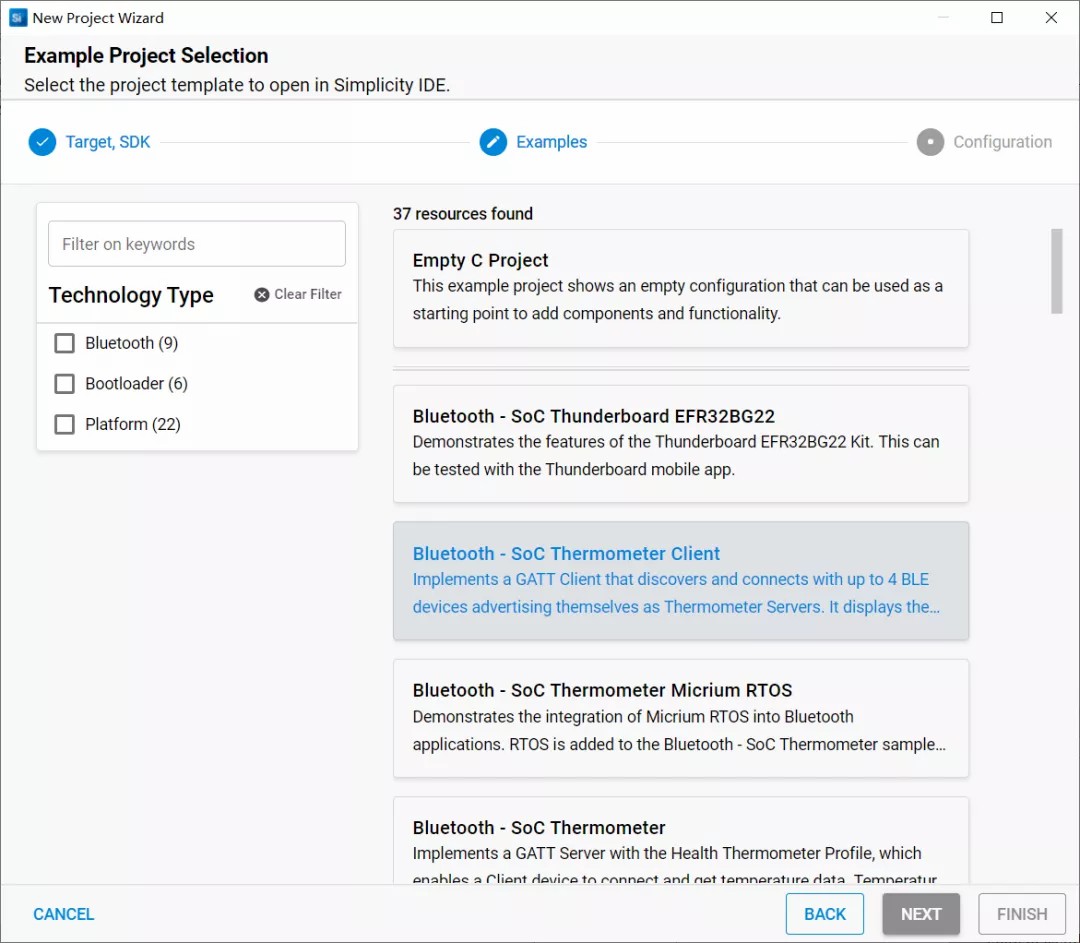Check the Bootloader (6) filter checkbox
Screen dimensions: 1080x943
point(65,384)
